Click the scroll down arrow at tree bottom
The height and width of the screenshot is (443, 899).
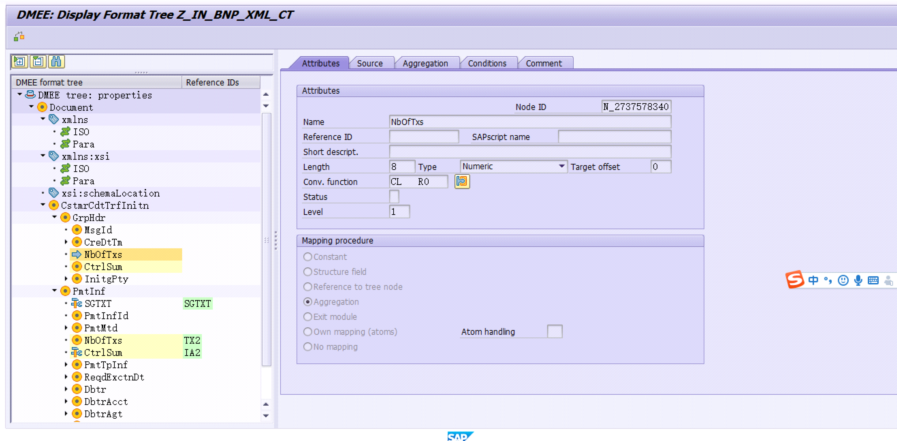click(265, 415)
